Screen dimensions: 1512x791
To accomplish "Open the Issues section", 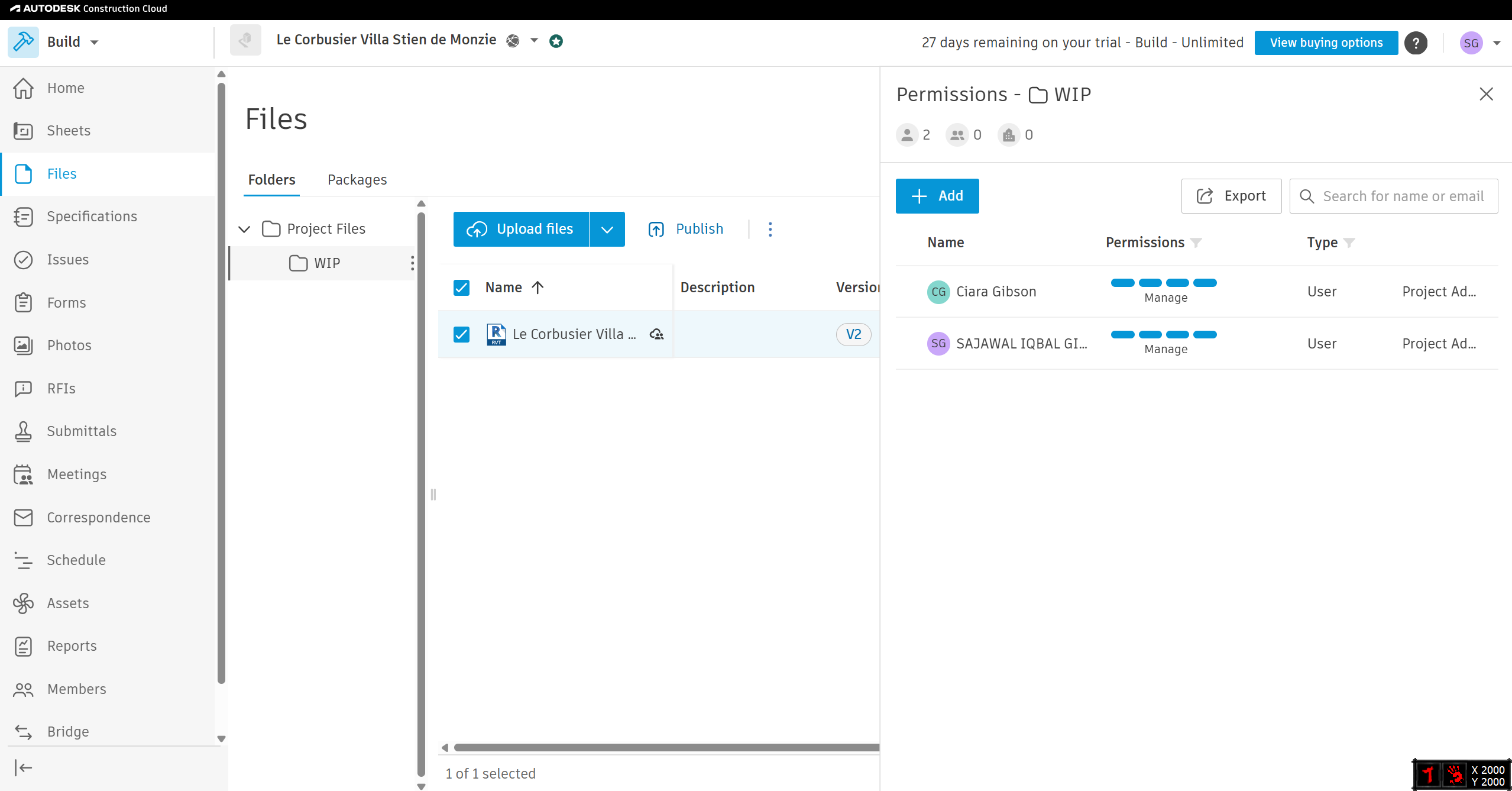I will (x=67, y=260).
